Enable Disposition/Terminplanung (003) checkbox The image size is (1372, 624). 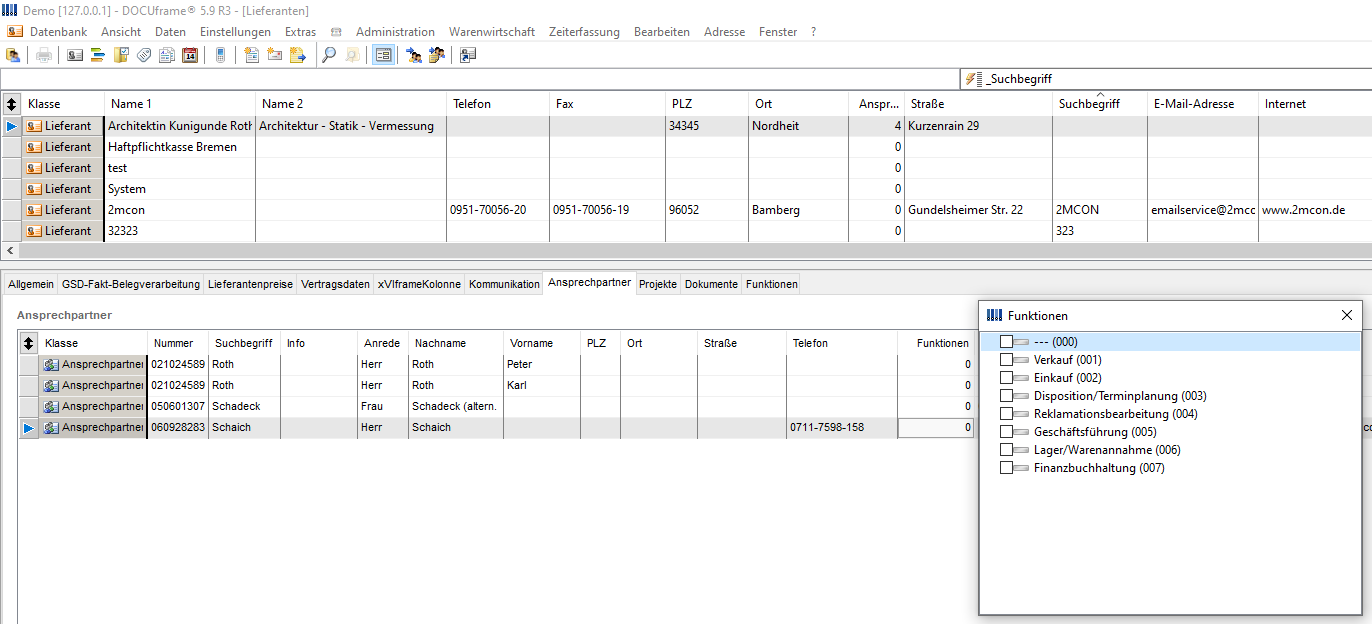(x=1007, y=396)
